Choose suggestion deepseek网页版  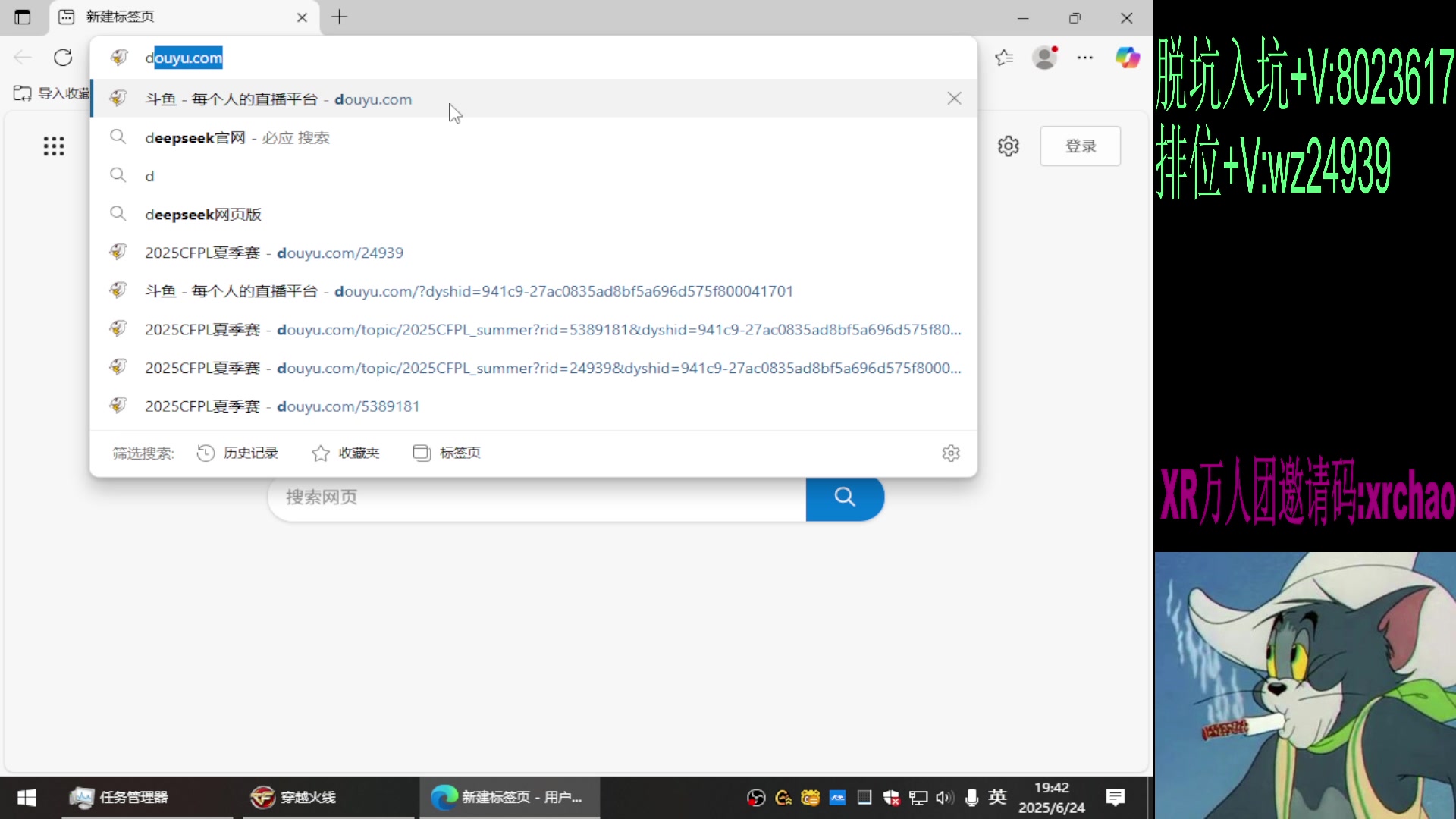(533, 215)
